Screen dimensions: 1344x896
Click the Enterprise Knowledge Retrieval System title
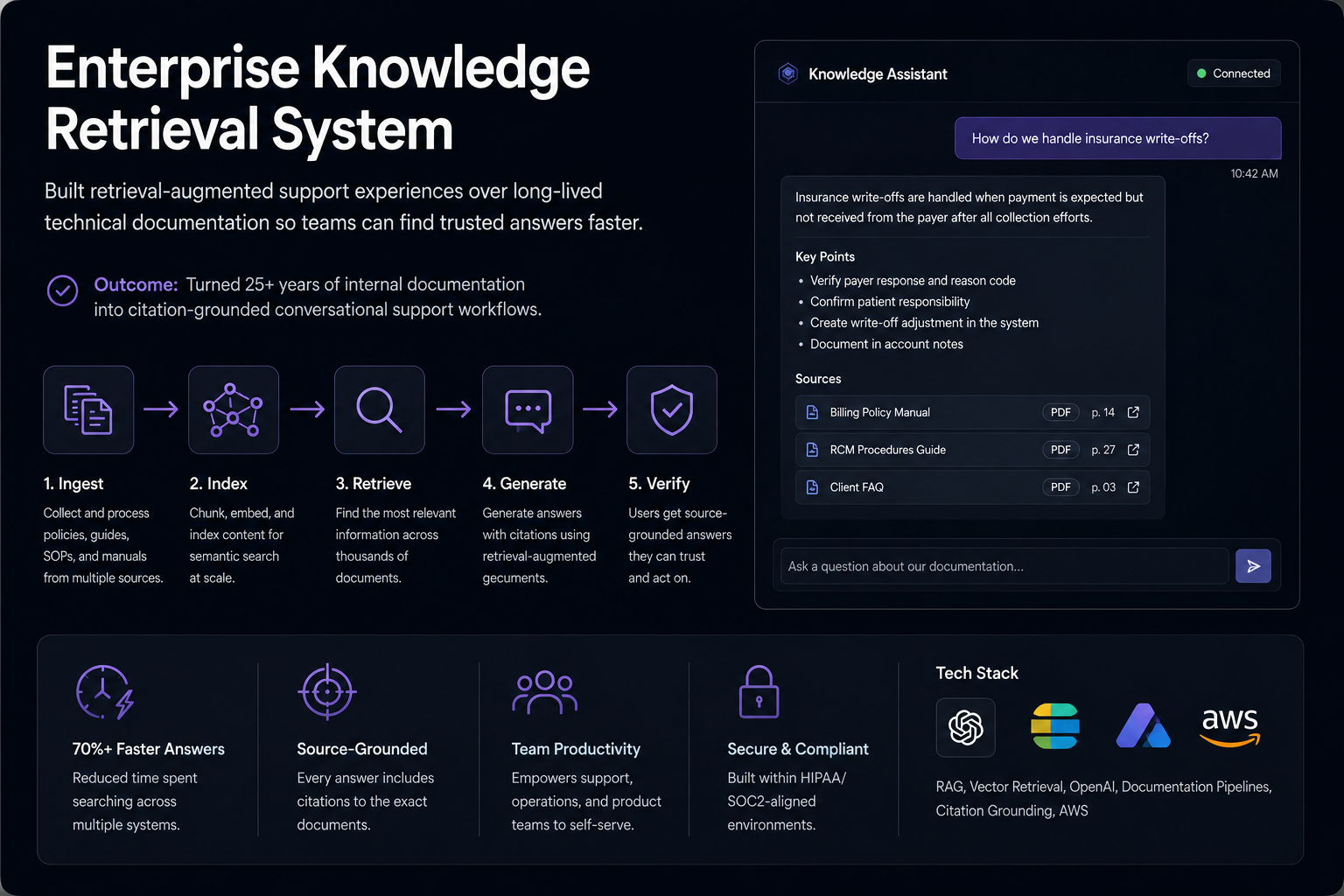click(x=318, y=98)
